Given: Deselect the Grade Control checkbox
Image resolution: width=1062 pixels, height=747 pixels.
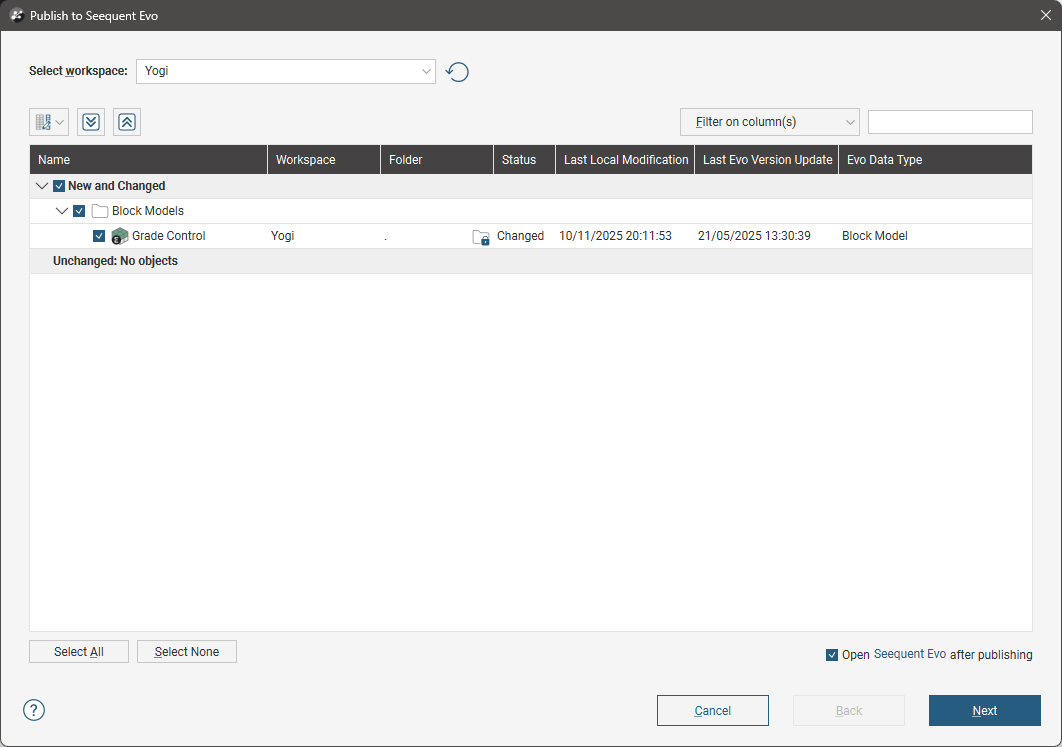Looking at the screenshot, I should (x=99, y=236).
